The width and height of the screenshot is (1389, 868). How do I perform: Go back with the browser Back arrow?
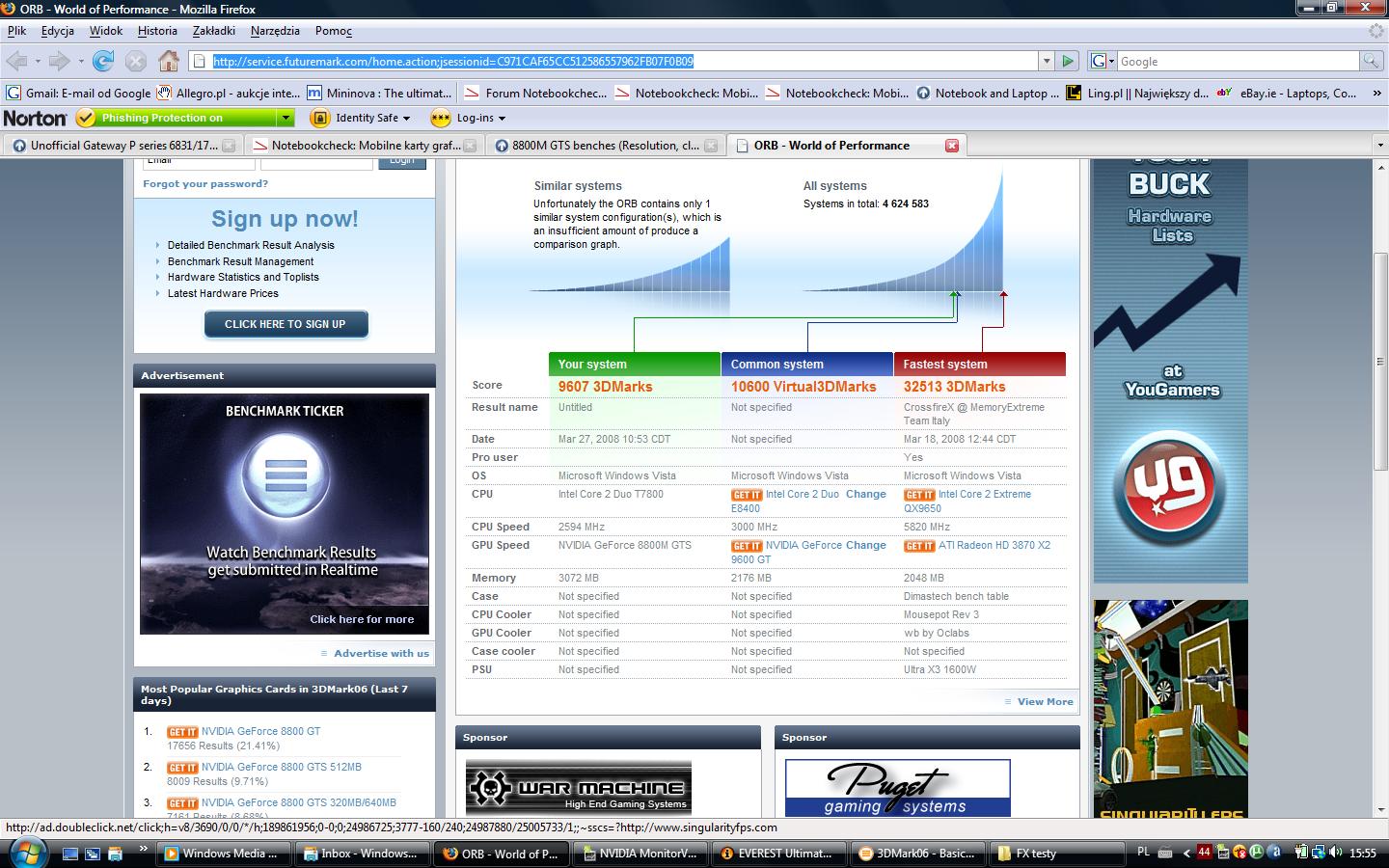pyautogui.click(x=16, y=61)
